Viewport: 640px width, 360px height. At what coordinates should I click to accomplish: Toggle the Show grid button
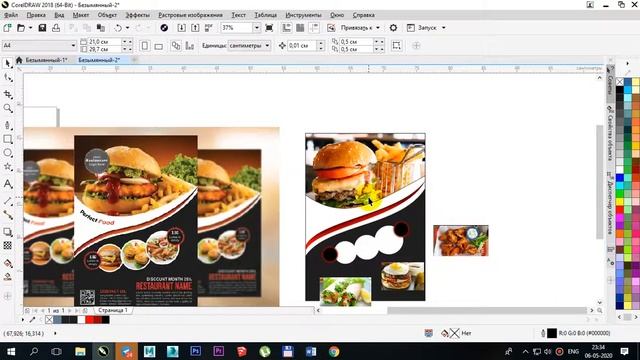coord(300,28)
